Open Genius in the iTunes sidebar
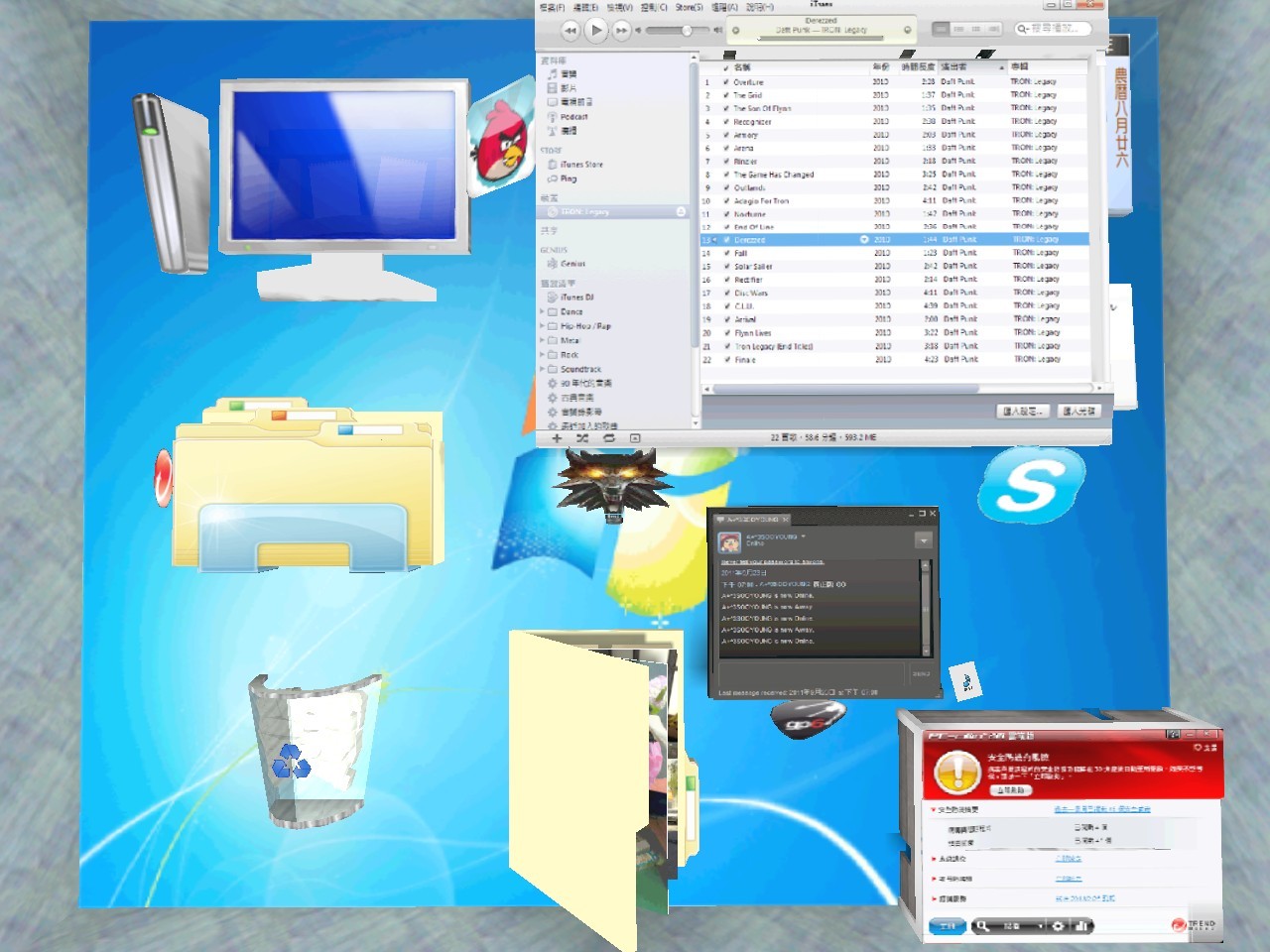Image resolution: width=1270 pixels, height=952 pixels. pyautogui.click(x=567, y=264)
